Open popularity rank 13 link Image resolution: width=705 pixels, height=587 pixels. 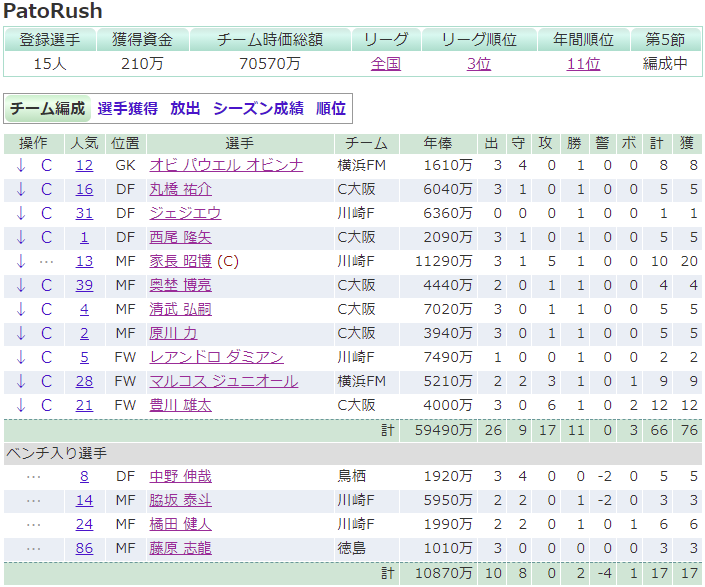84,261
